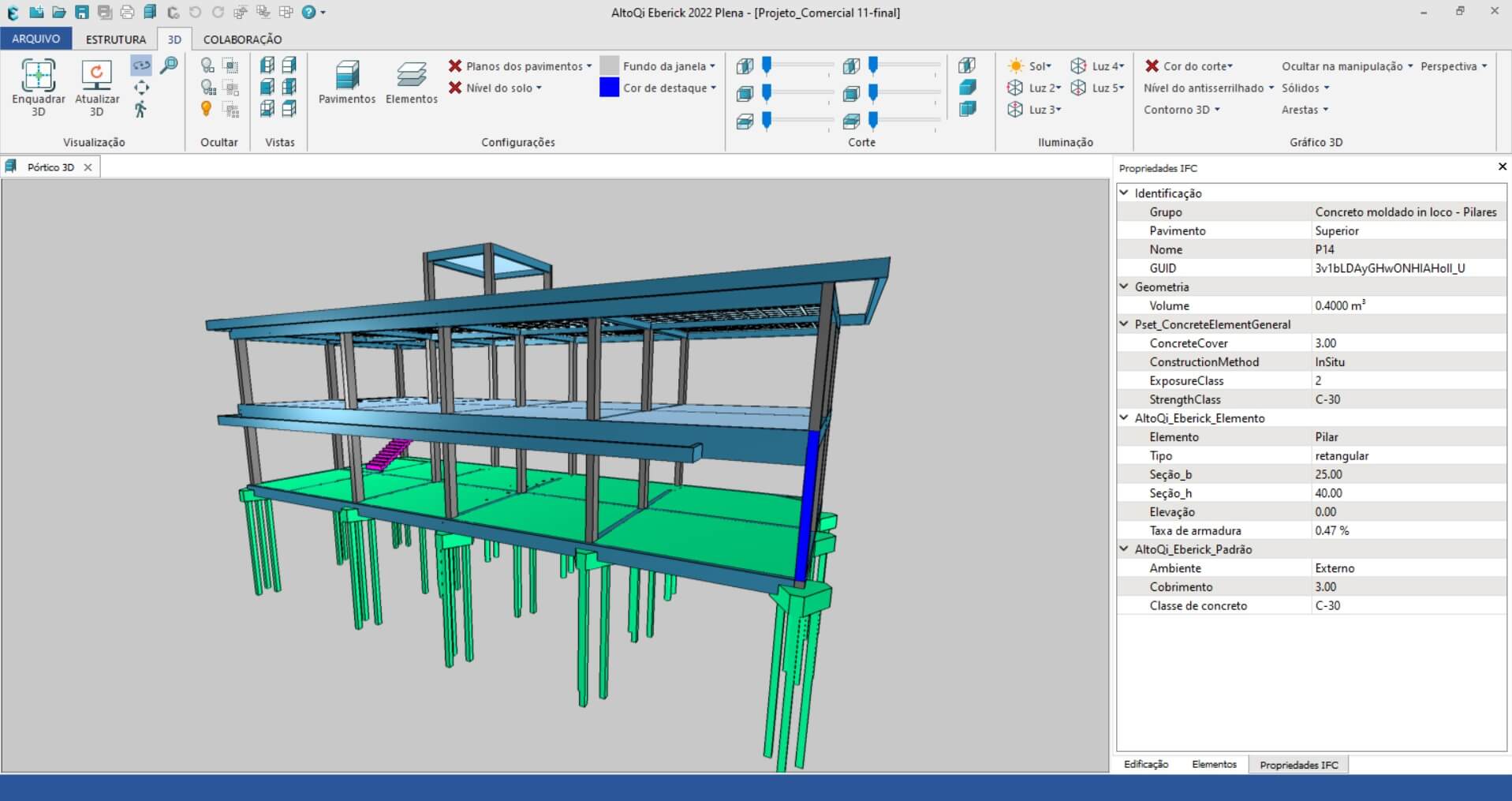Open the Elementos layers settings

tap(411, 82)
